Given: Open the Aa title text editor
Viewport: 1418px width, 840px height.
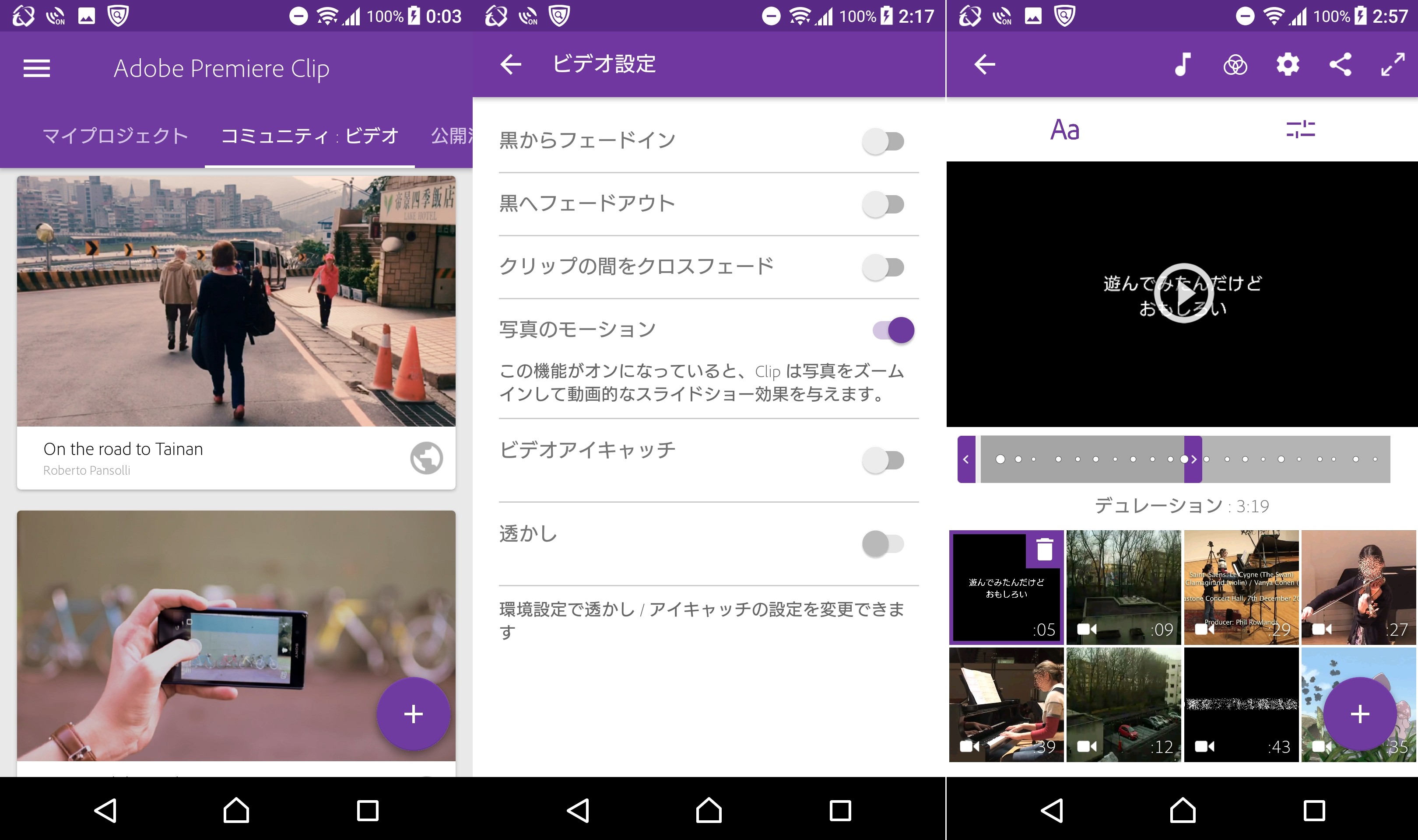Looking at the screenshot, I should pos(1065,129).
